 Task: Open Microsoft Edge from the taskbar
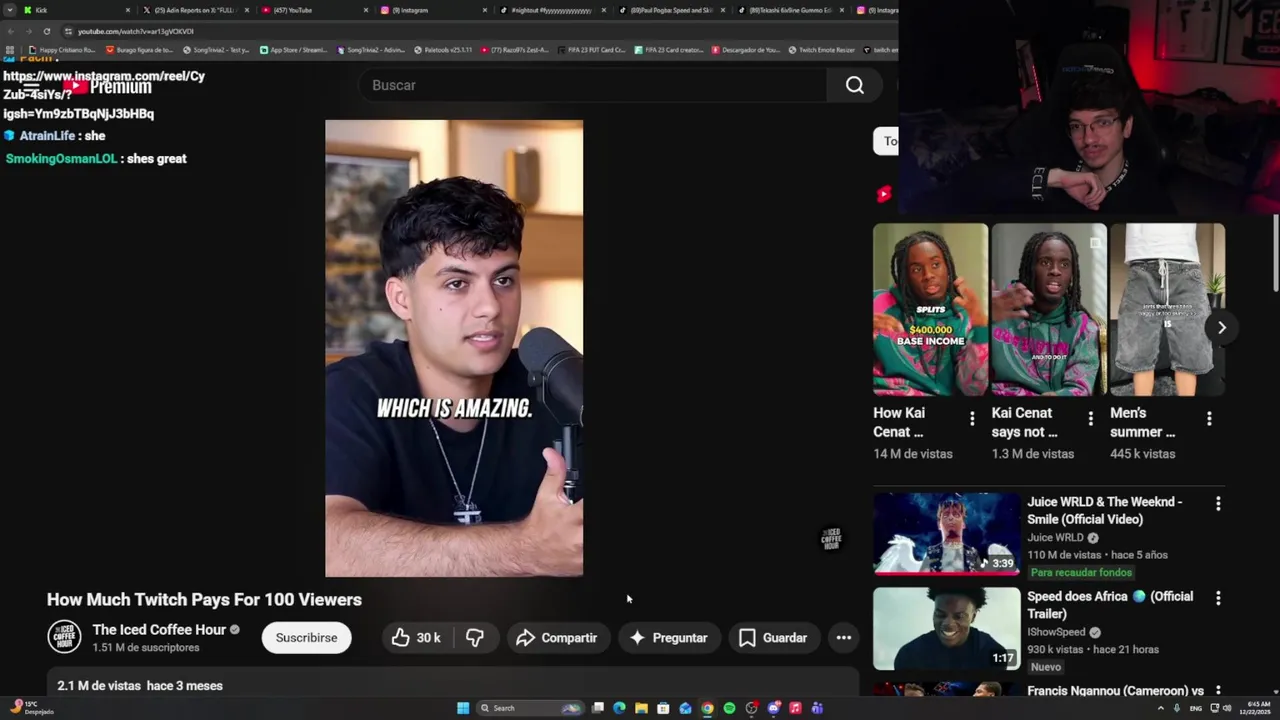click(619, 708)
